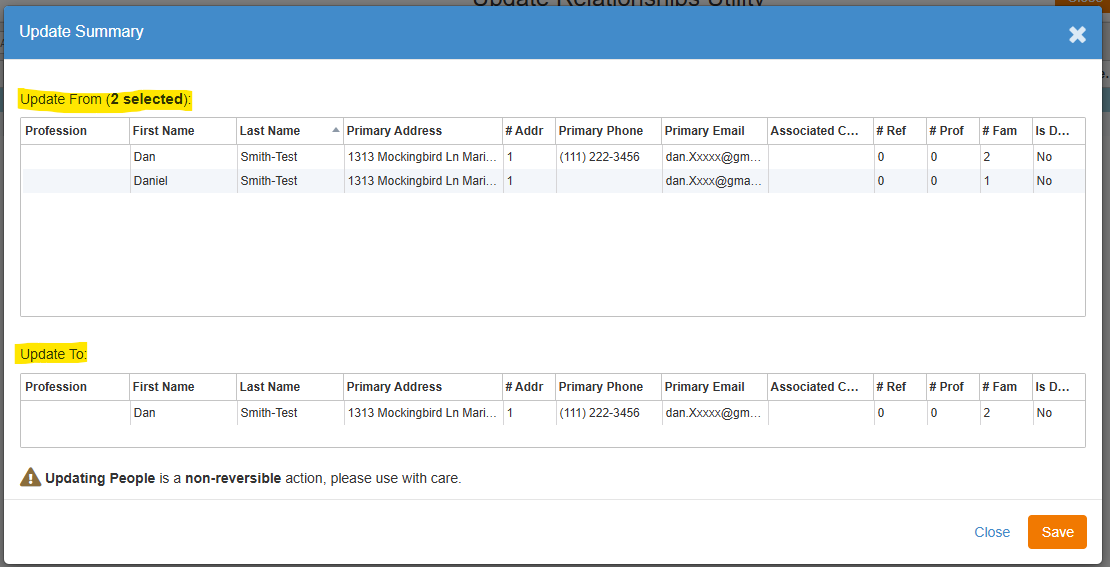Click # Fam header in Update To table
The image size is (1110, 567).
click(x=1005, y=387)
